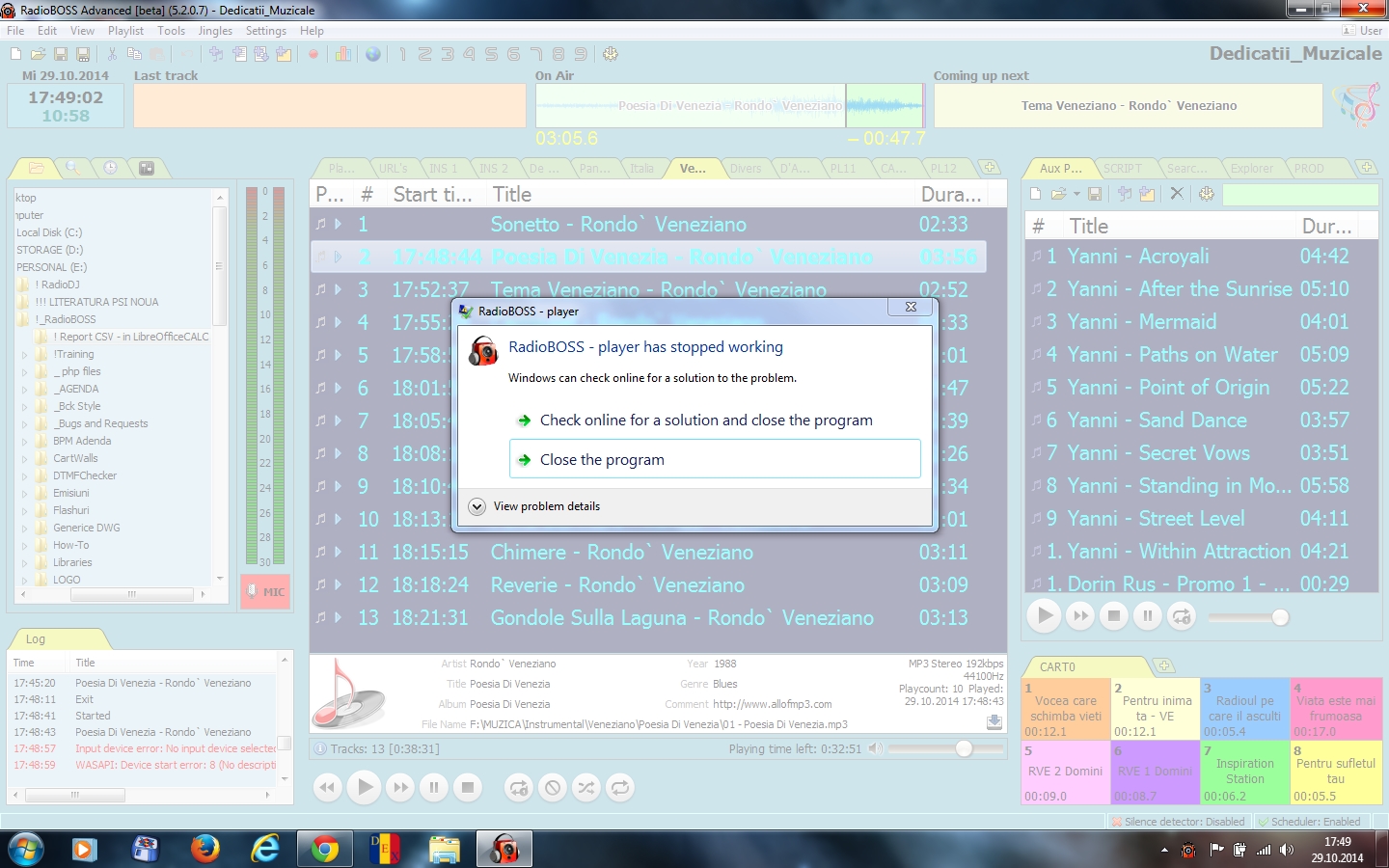Screen dimensions: 1389x868
Task: Seek in the On Air waveform progress bar
Action: coord(730,105)
